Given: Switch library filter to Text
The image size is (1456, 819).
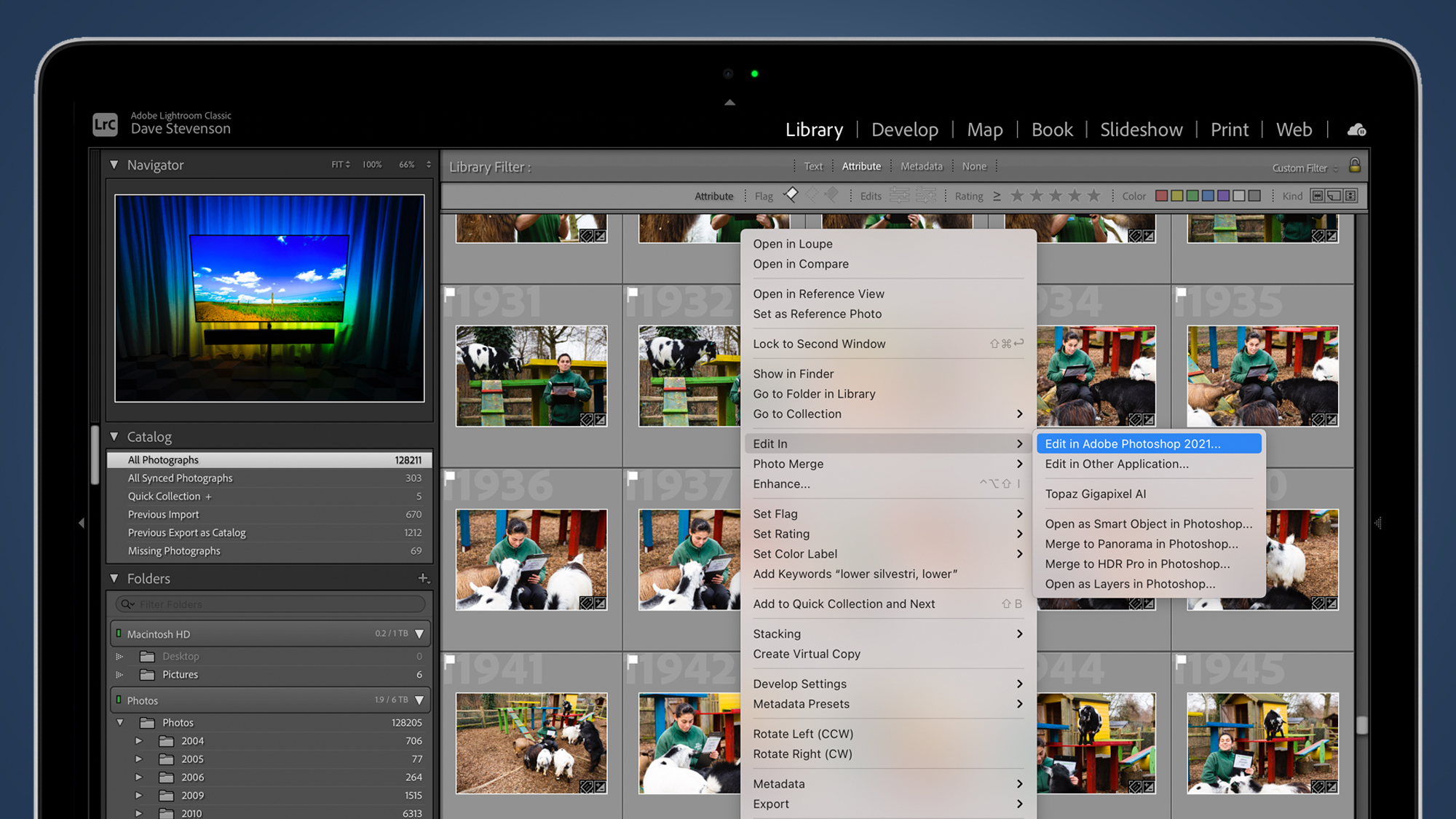Looking at the screenshot, I should tap(813, 166).
